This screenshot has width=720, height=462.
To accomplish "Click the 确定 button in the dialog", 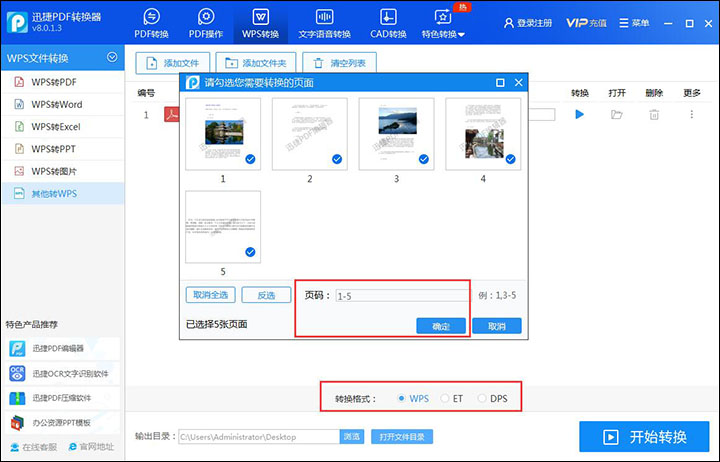I will pos(441,326).
